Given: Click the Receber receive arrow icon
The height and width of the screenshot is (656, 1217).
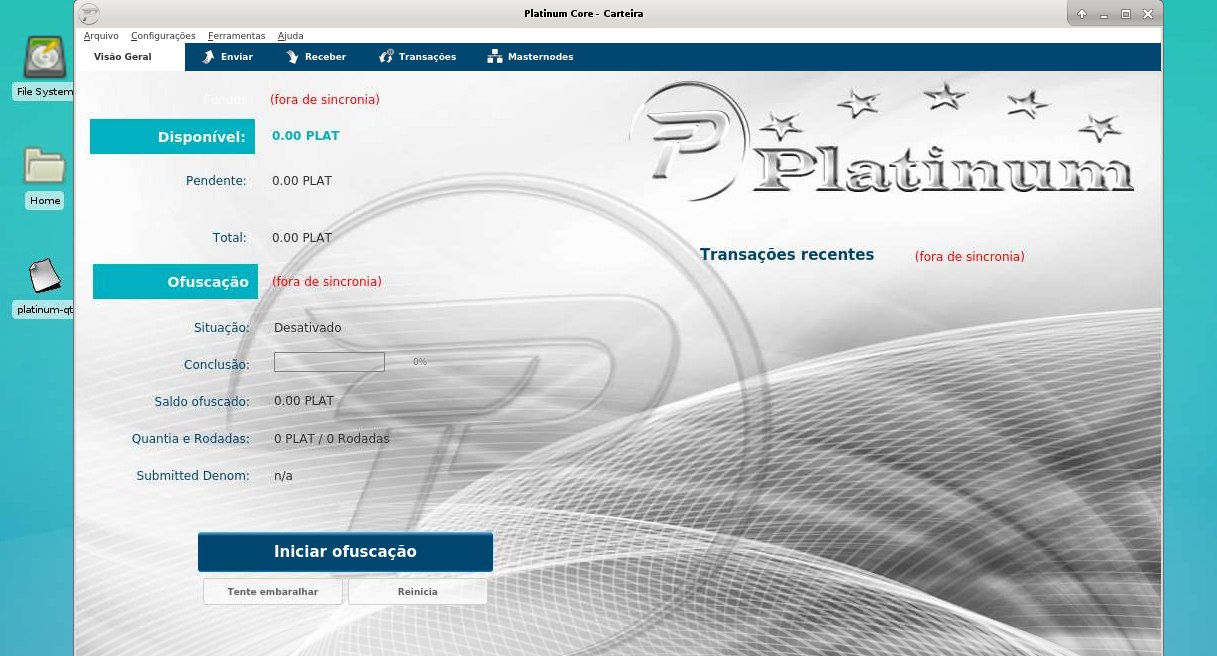Looking at the screenshot, I should click(x=292, y=57).
